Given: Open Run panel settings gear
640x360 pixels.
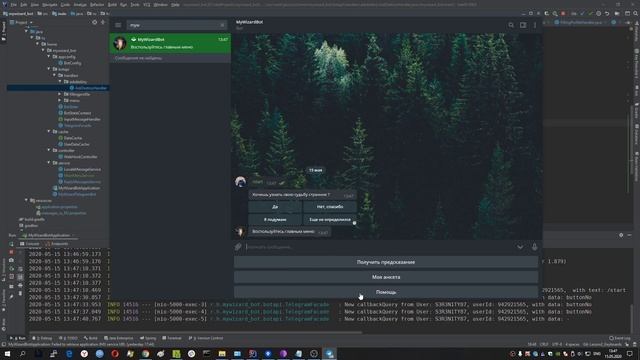Looking at the screenshot, I should (621, 235).
